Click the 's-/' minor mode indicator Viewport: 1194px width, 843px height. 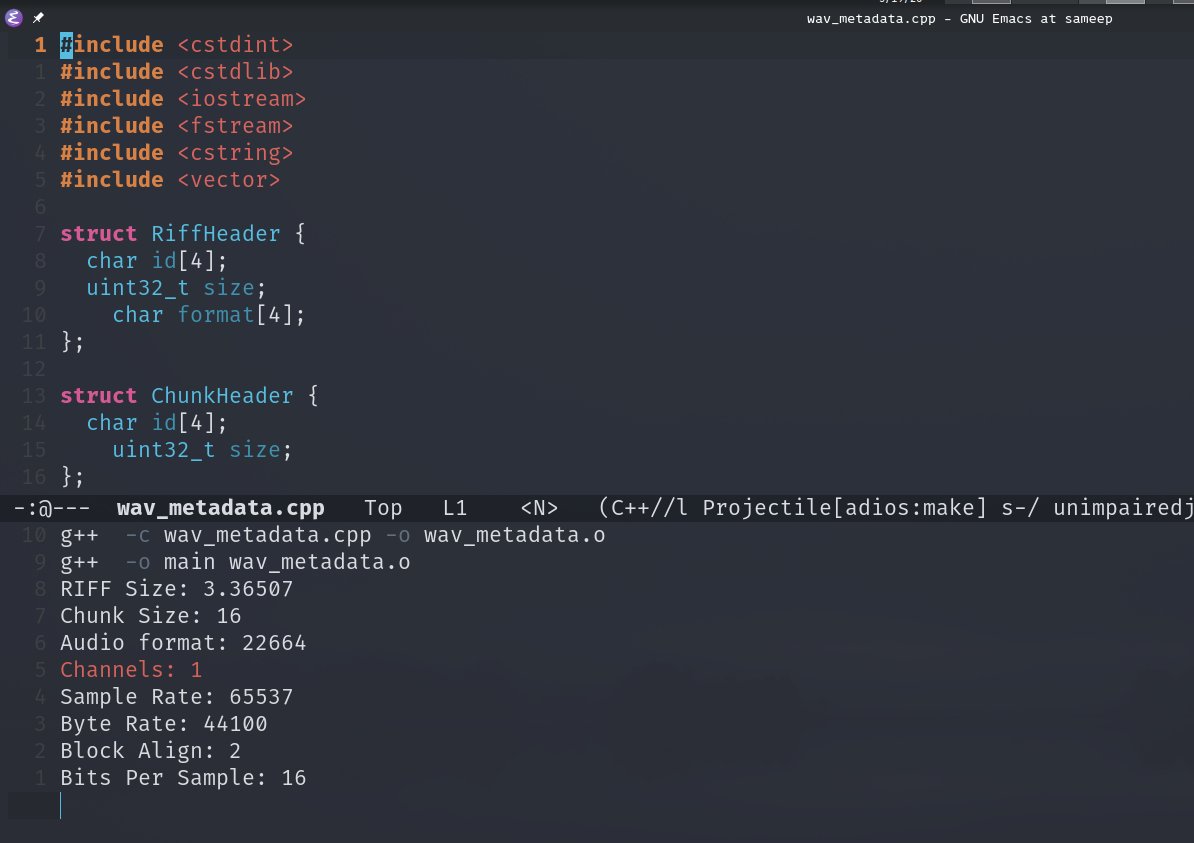coord(1020,508)
